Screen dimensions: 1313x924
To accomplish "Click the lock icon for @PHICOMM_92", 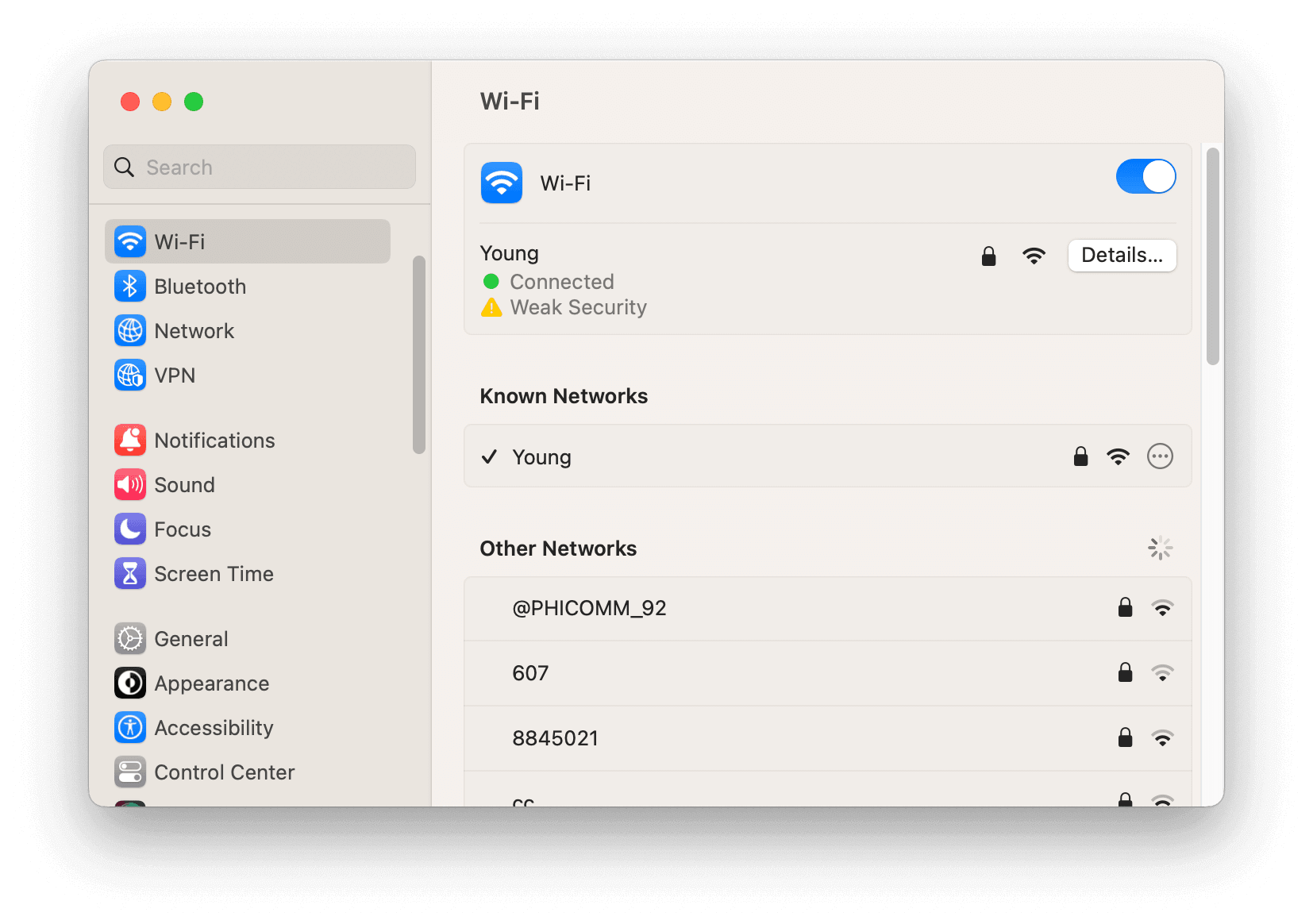I will coord(1125,607).
